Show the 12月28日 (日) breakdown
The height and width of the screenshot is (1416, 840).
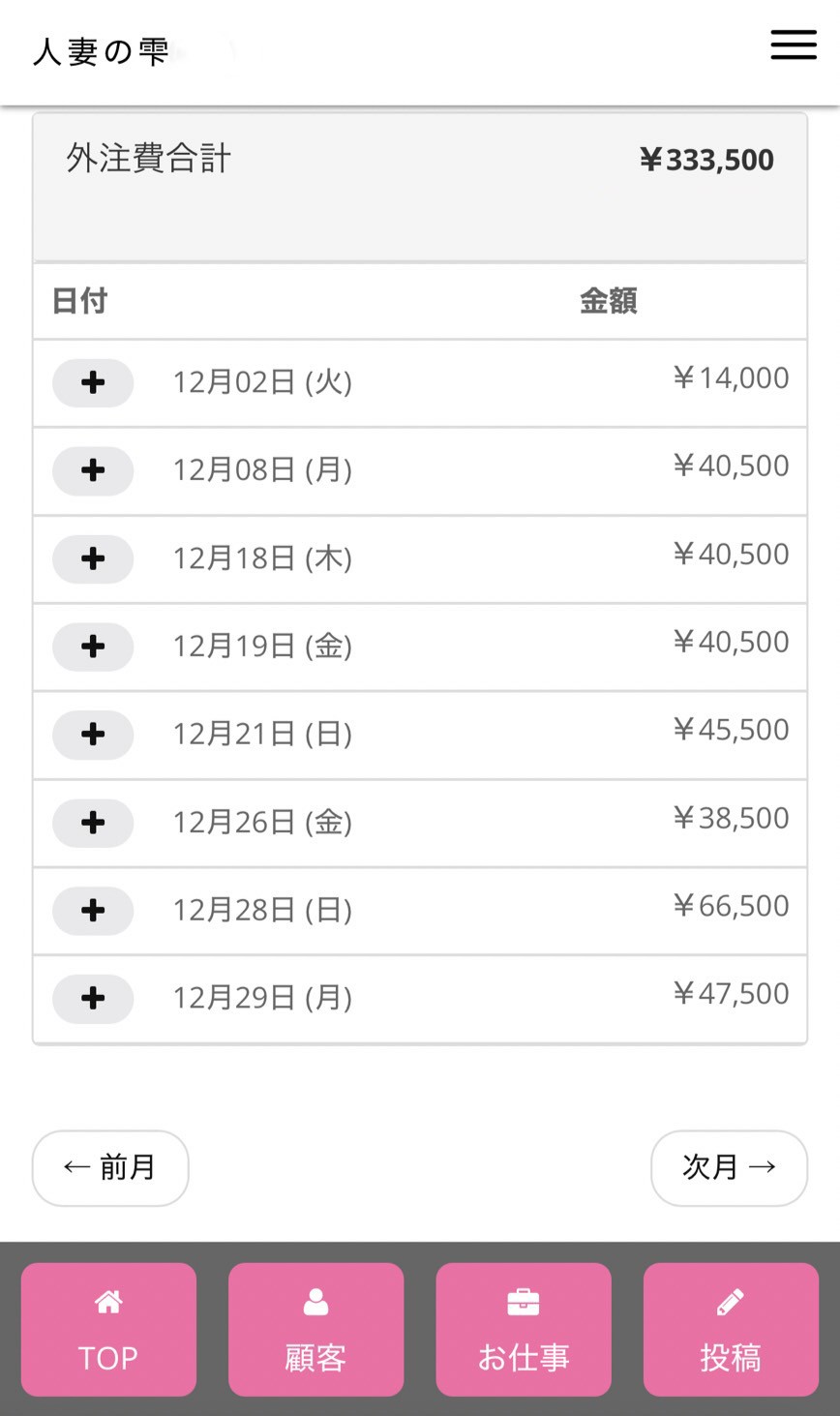click(93, 910)
